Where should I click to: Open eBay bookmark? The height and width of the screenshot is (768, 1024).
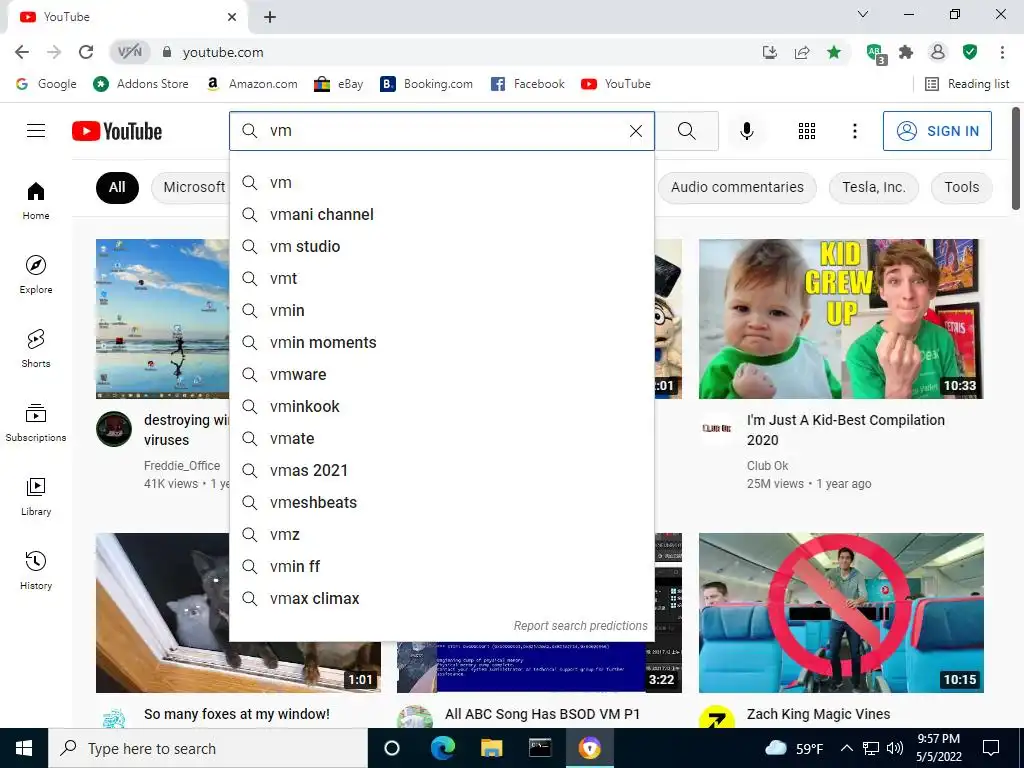(x=338, y=84)
